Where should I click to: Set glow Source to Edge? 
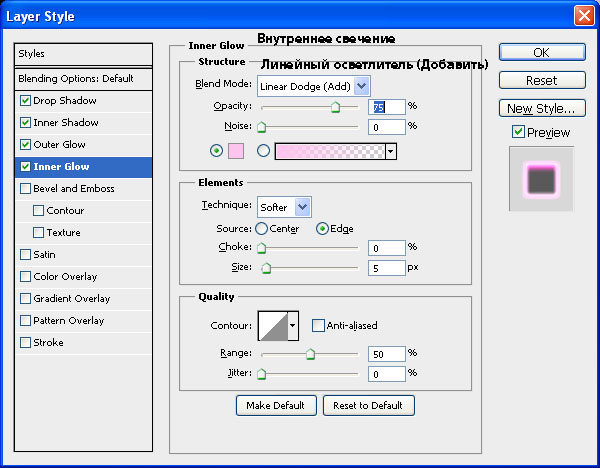pos(322,229)
